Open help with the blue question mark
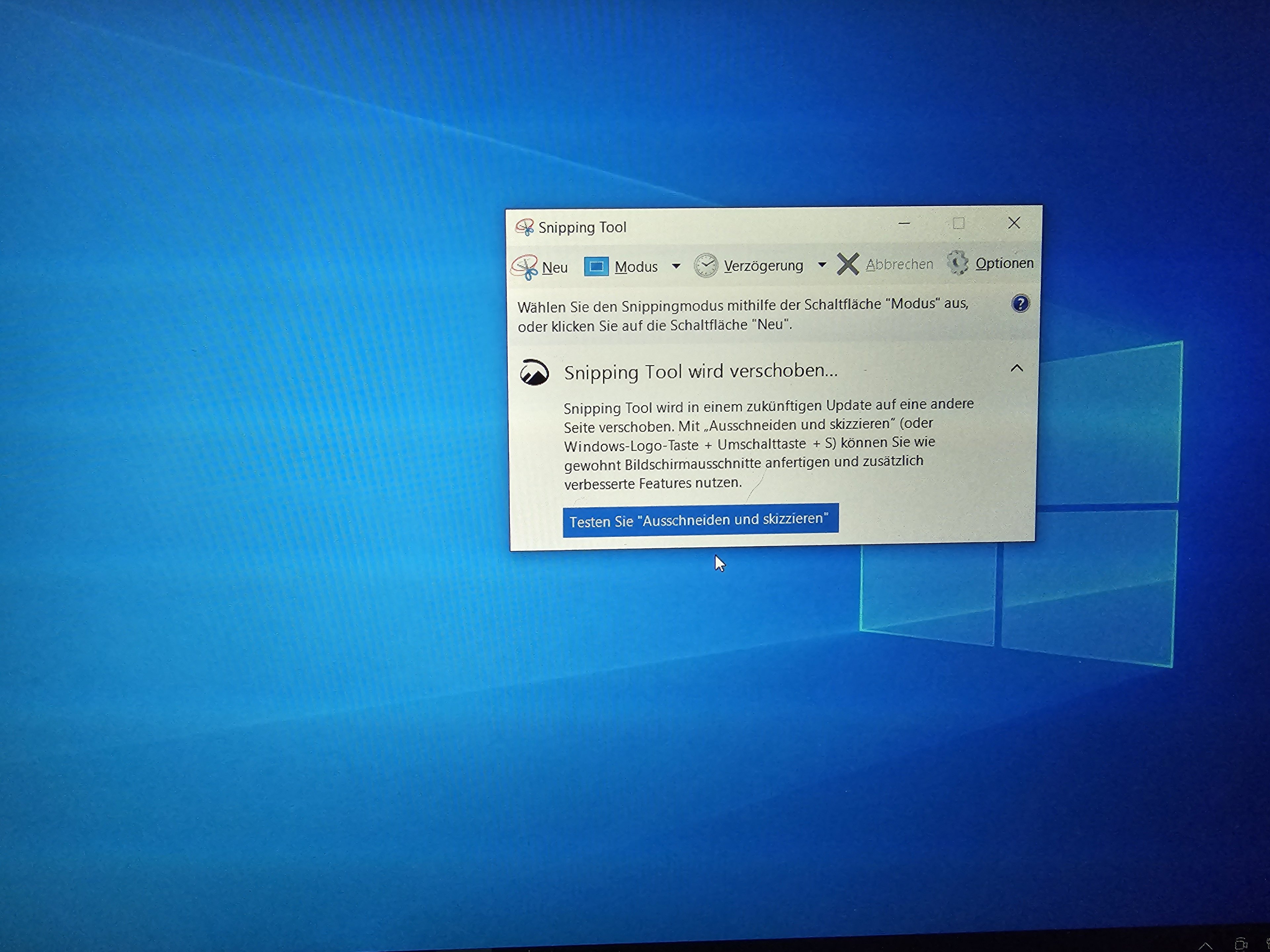The image size is (1270, 952). click(1020, 303)
